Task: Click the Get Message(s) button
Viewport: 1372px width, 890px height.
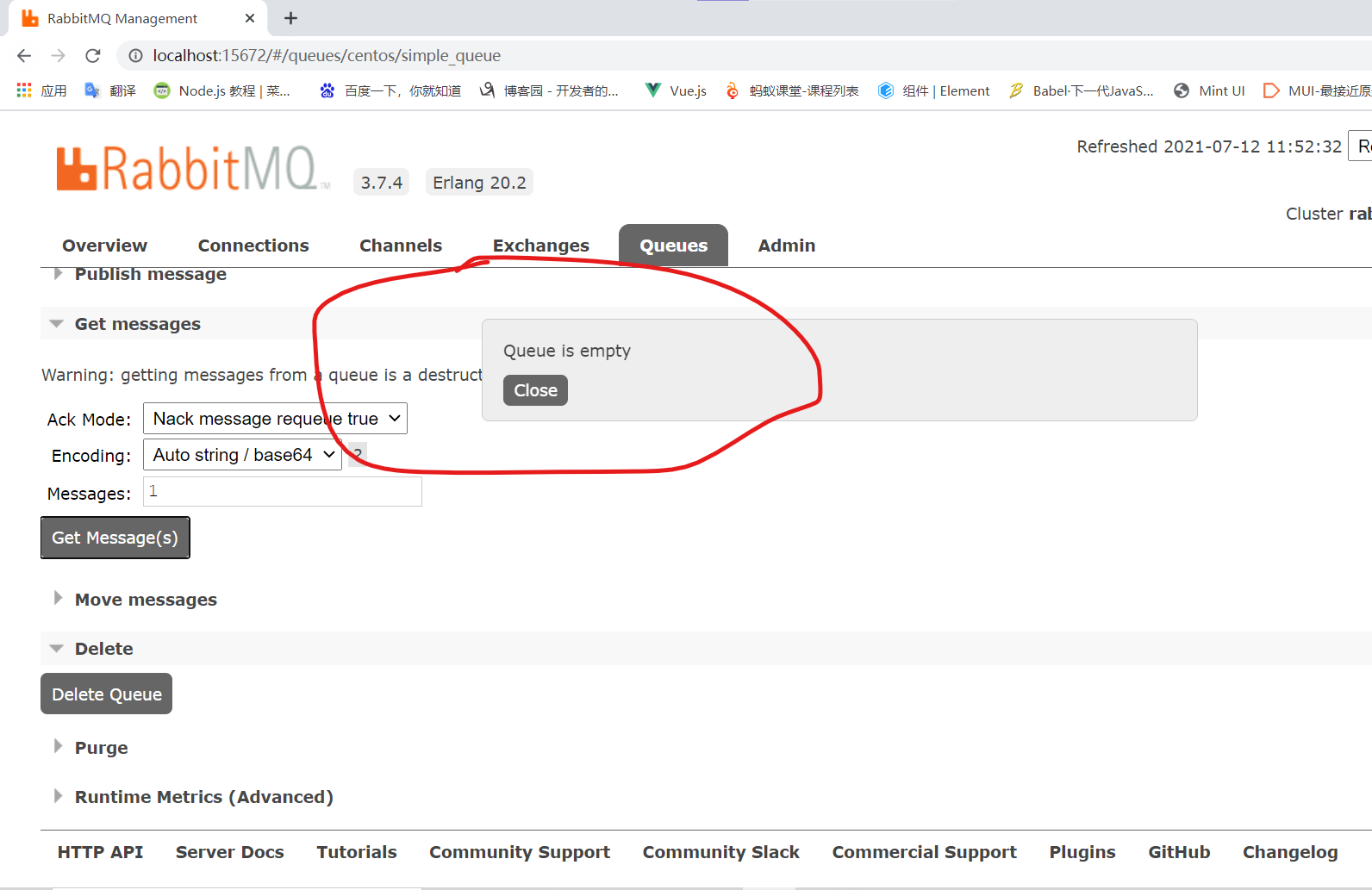Action: [115, 538]
